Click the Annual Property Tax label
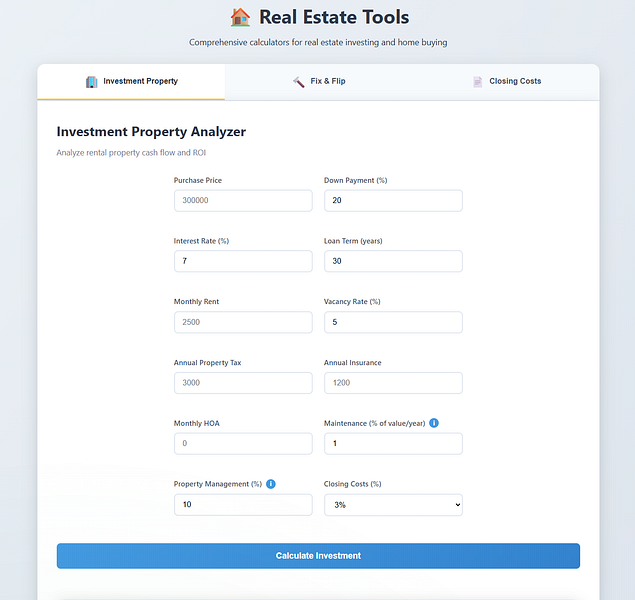 208,363
